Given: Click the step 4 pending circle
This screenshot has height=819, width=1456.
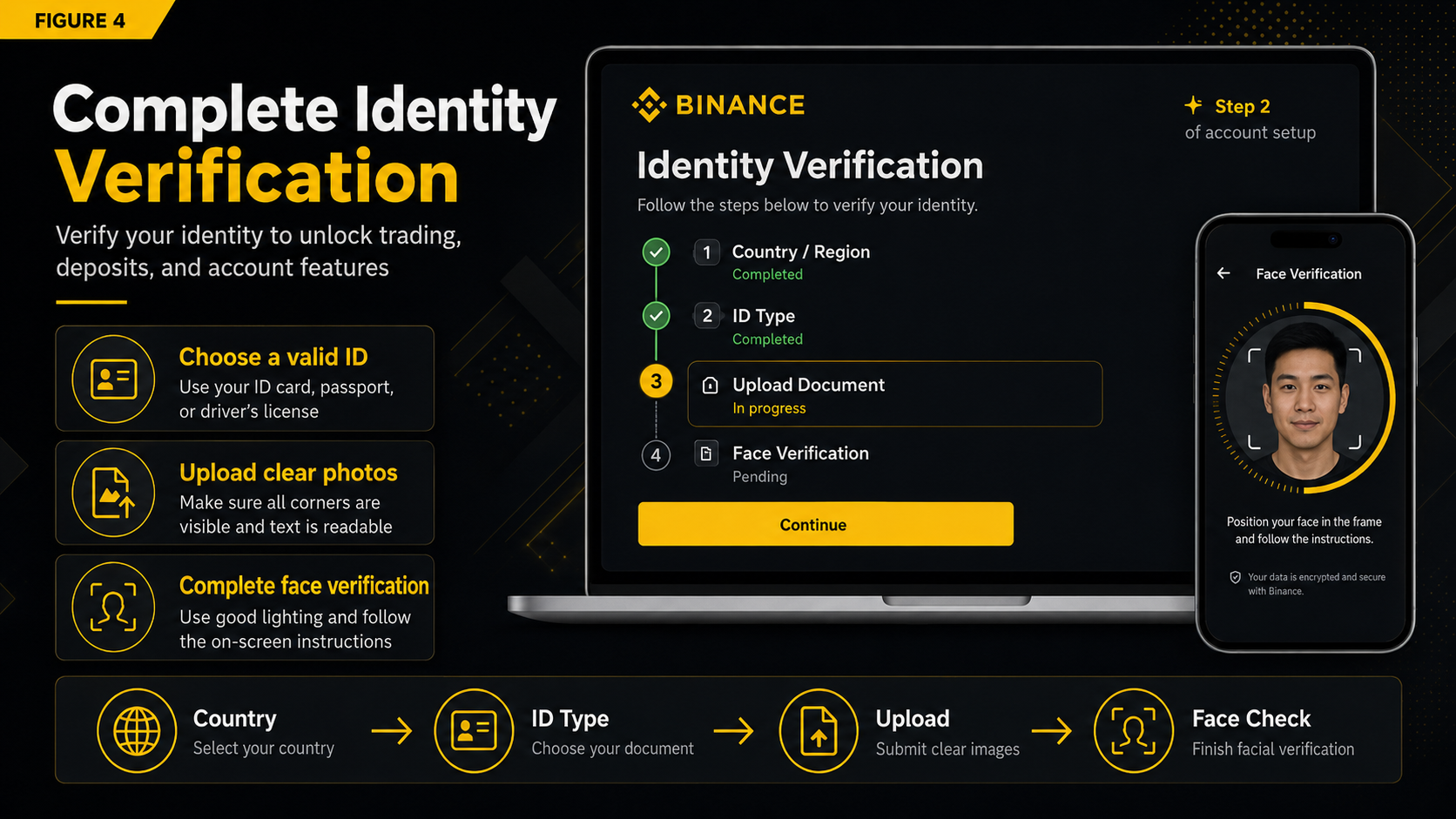Looking at the screenshot, I should click(x=656, y=454).
